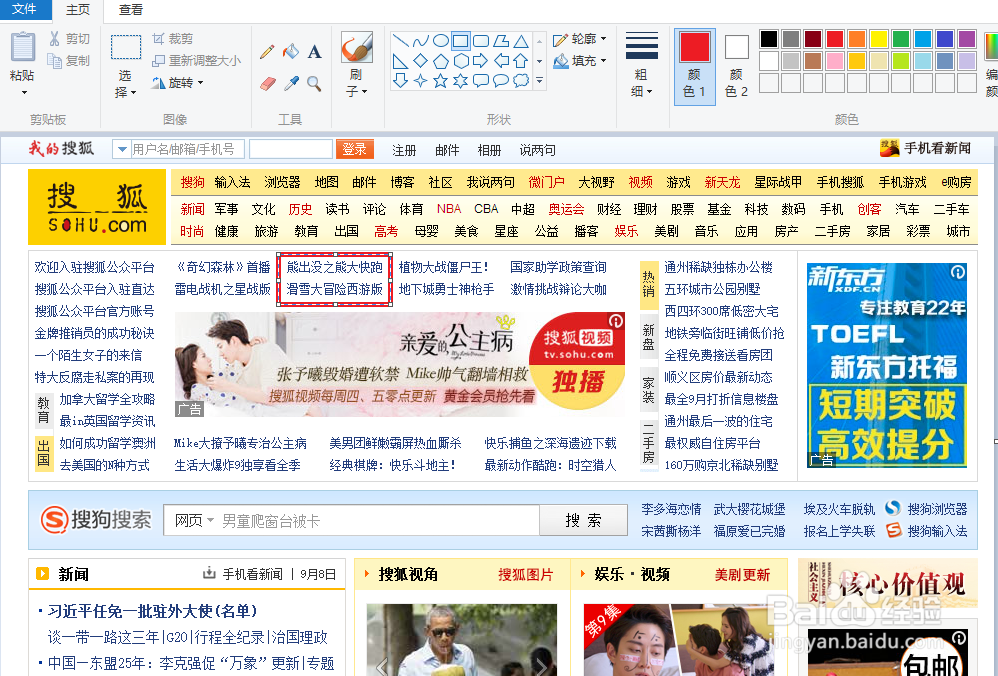Choose the Rectangle shape
998x676 pixels.
coord(461,41)
